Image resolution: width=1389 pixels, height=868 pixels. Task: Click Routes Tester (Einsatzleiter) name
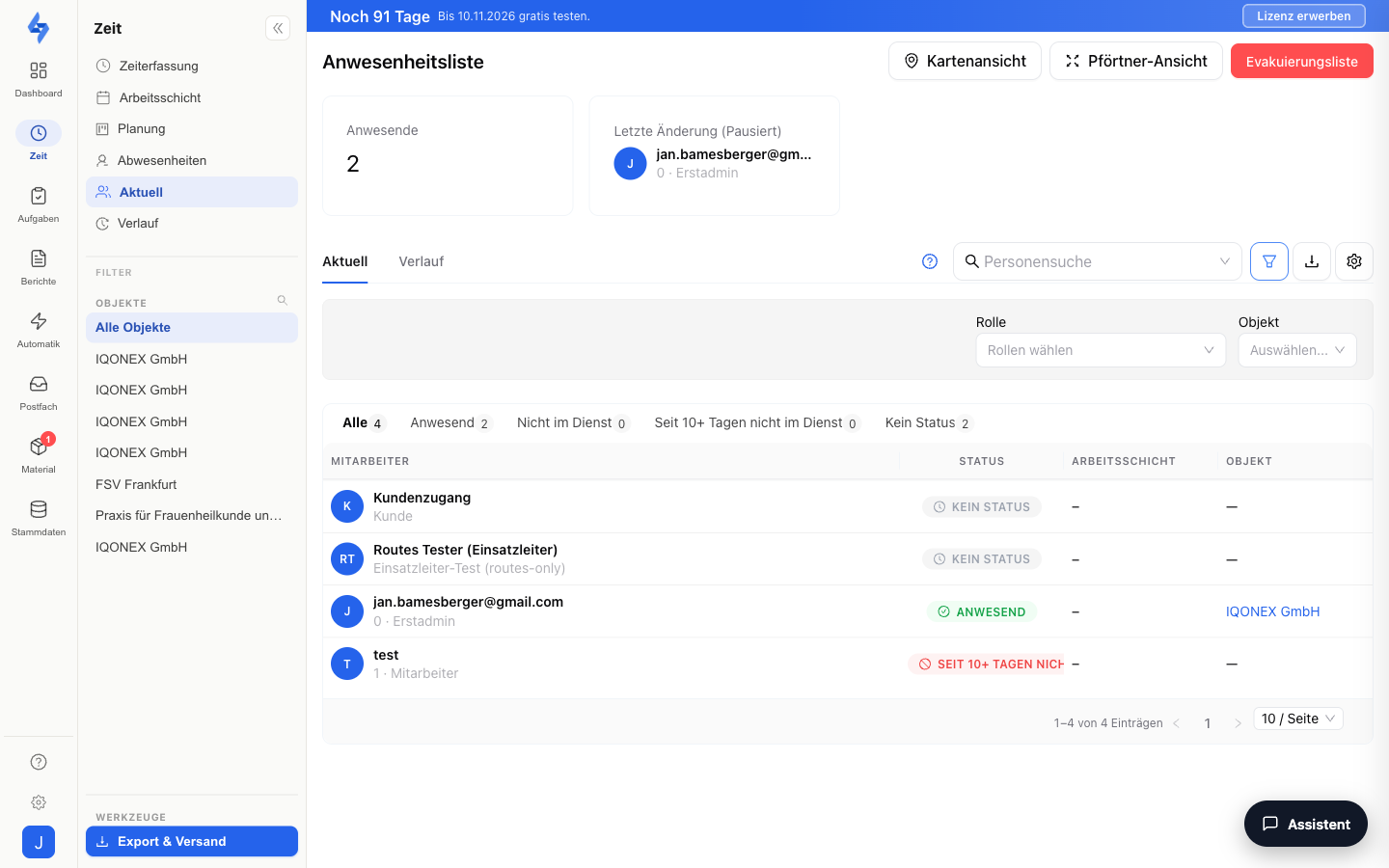(465, 550)
